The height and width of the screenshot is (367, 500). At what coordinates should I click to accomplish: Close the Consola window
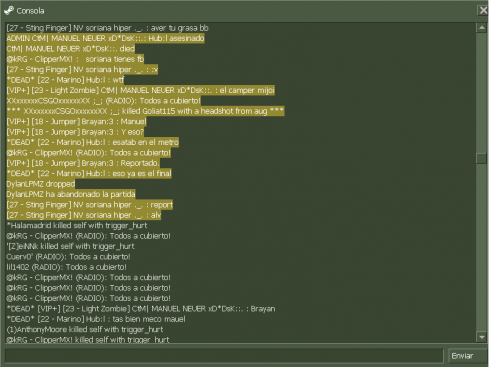coord(483,11)
